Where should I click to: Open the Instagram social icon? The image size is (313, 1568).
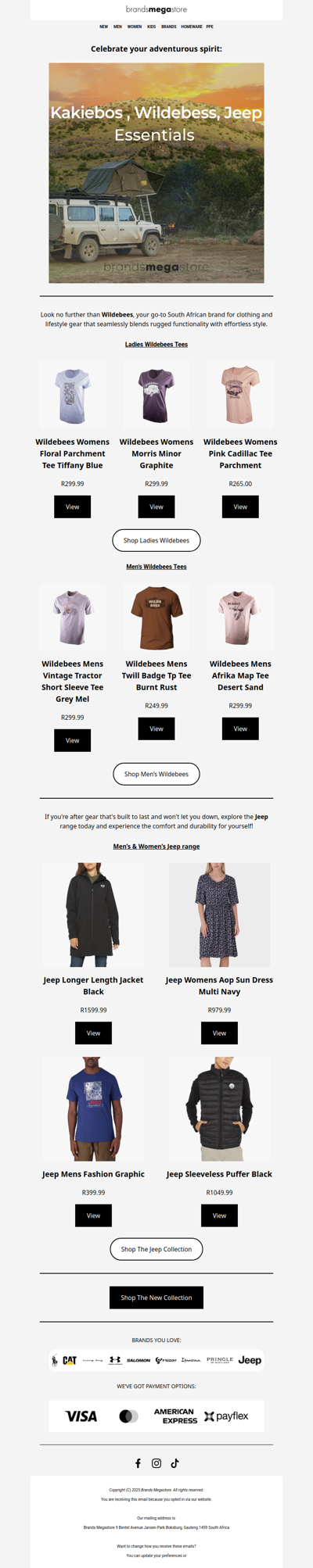coord(156,1463)
